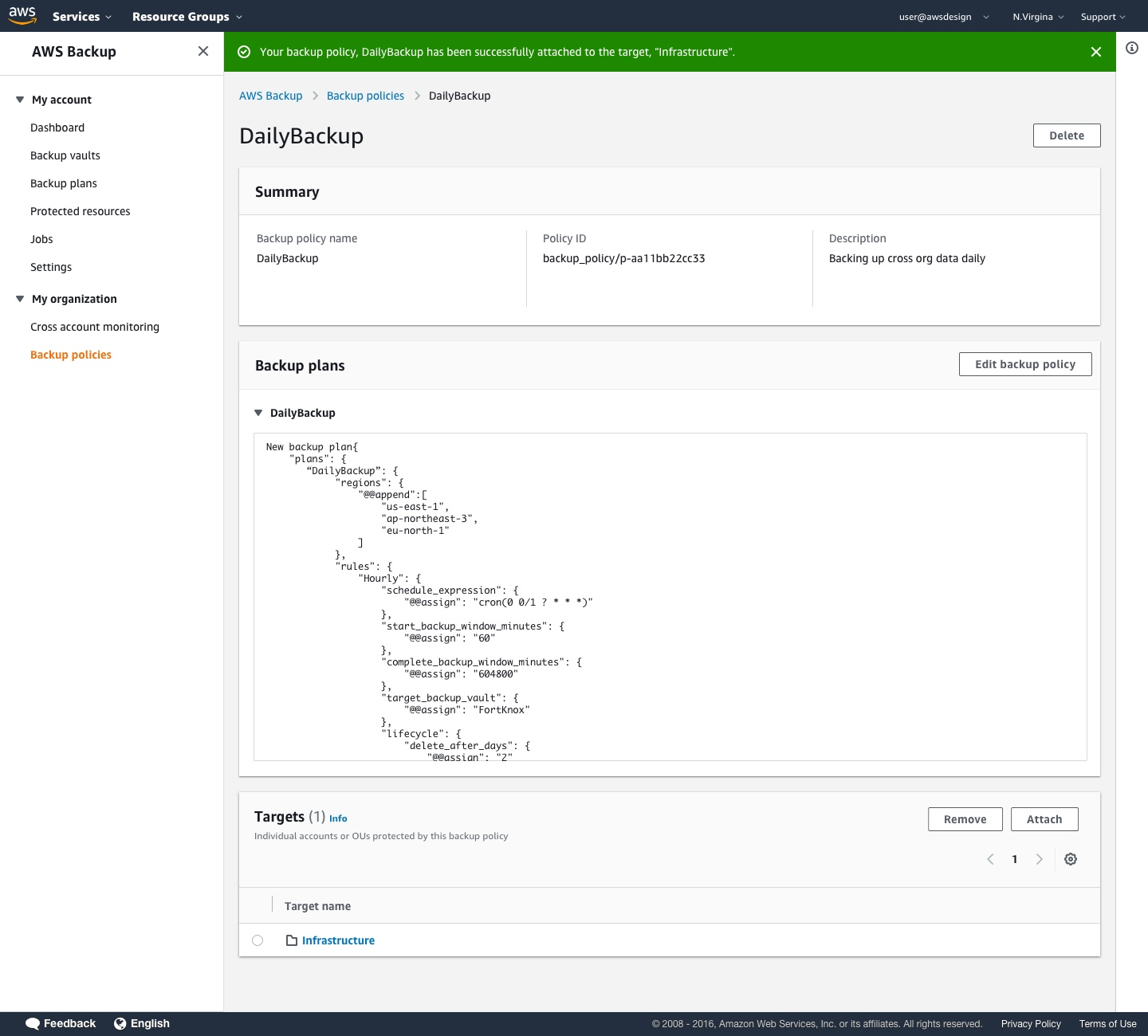
Task: Click the "ap-northeast-3" region line in JSON
Action: click(x=430, y=519)
